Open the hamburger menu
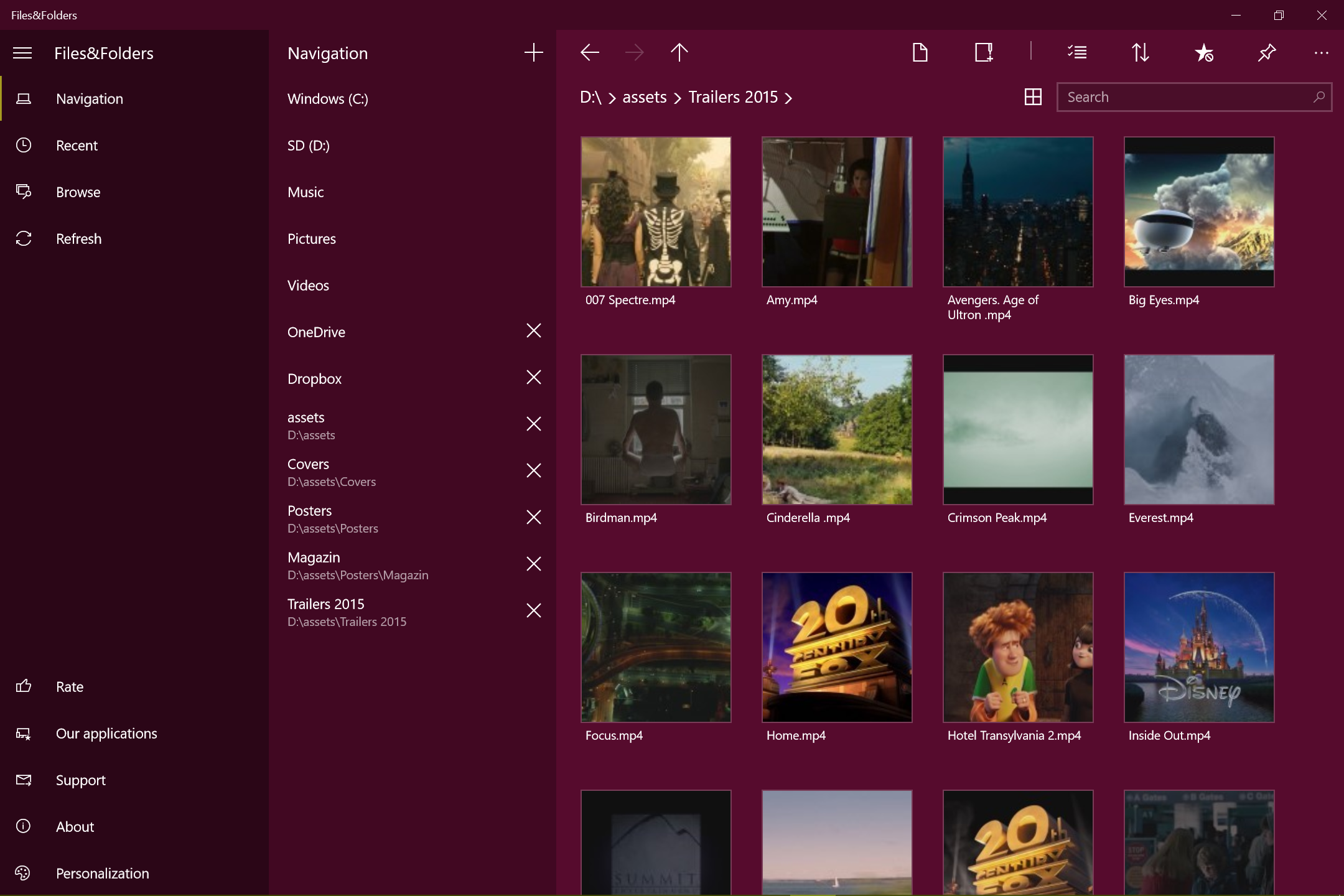Screen dimensions: 1344x896 (x=22, y=53)
